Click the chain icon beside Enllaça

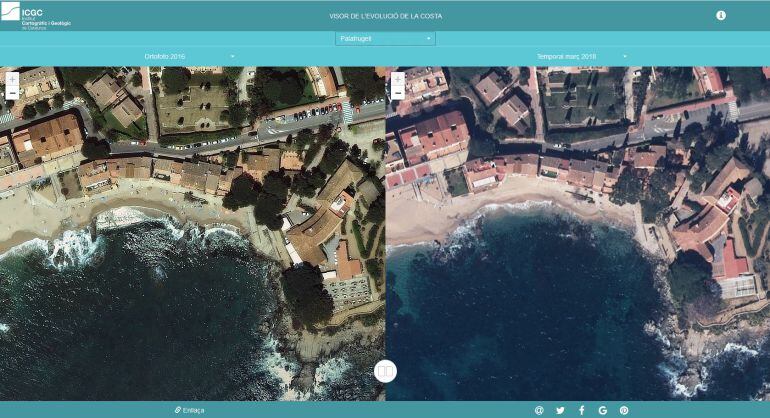click(x=177, y=410)
